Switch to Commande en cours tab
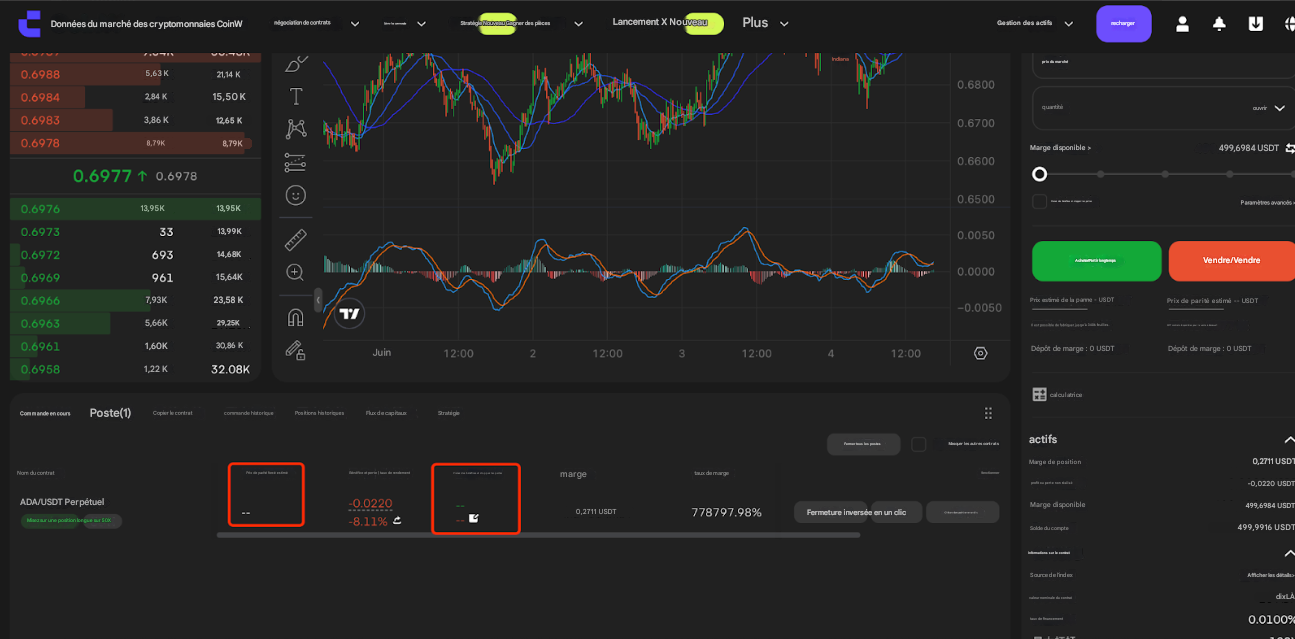Screen dimensions: 1295x639 point(45,413)
